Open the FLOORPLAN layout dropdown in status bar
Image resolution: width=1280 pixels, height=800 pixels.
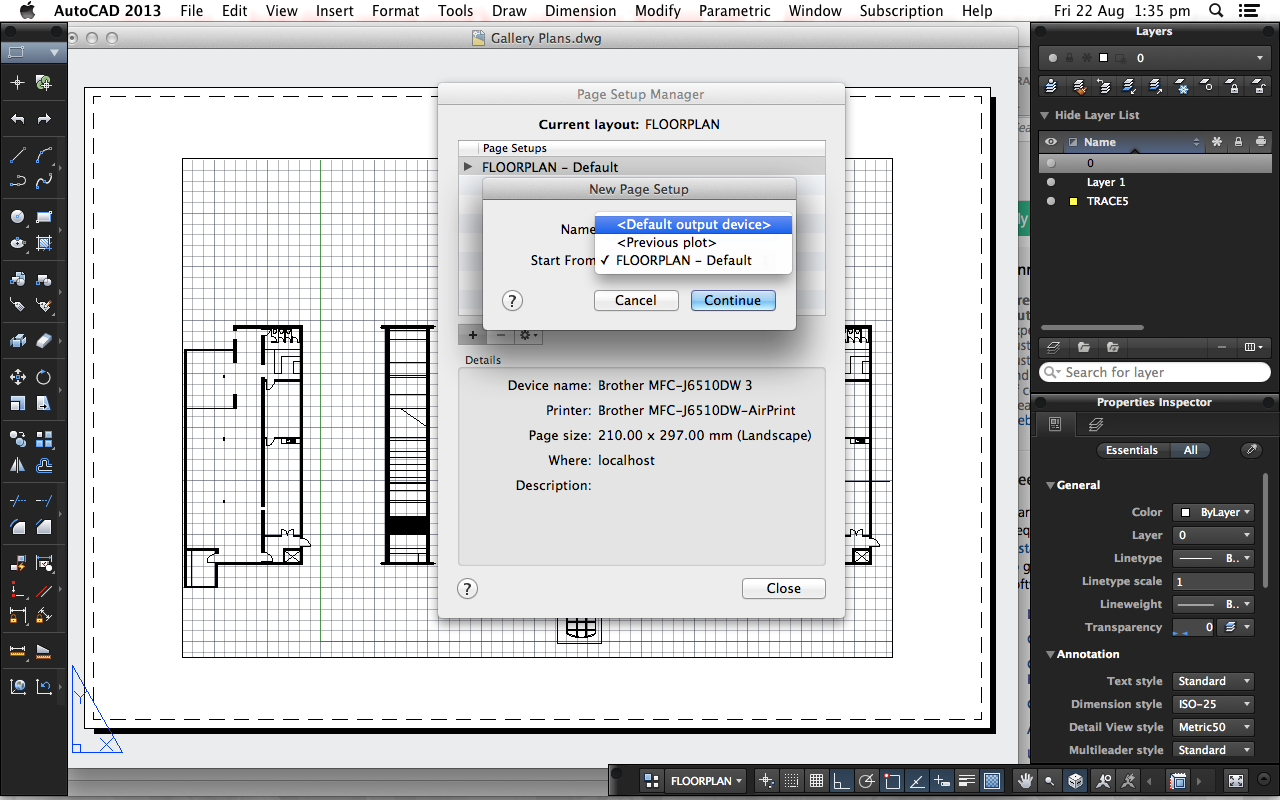pos(707,781)
